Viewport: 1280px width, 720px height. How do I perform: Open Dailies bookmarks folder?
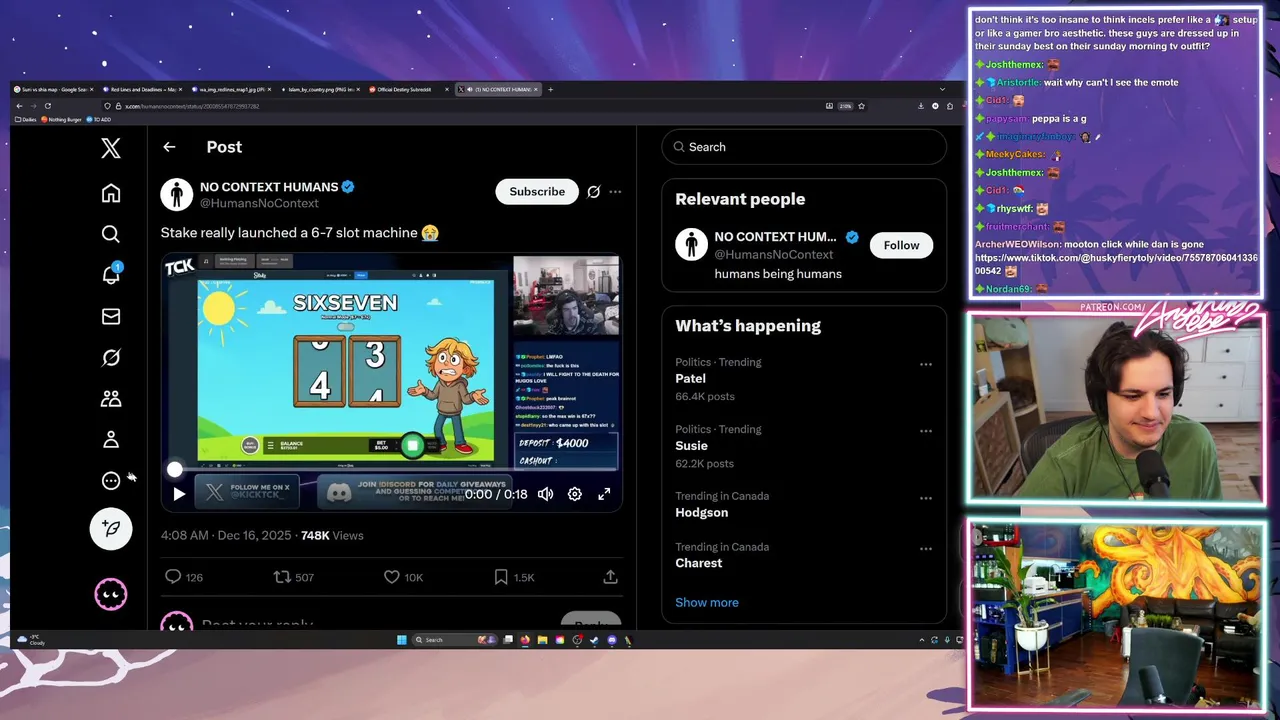pos(26,119)
